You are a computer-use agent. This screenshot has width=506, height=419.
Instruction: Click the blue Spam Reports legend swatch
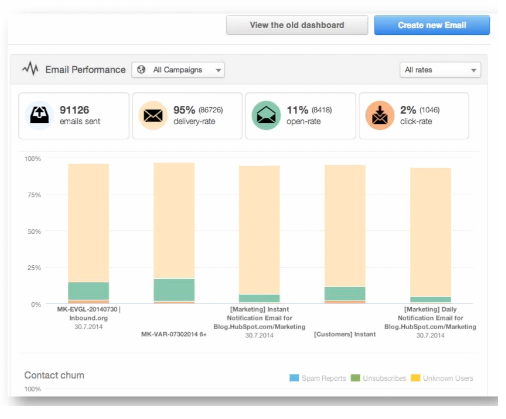294,378
